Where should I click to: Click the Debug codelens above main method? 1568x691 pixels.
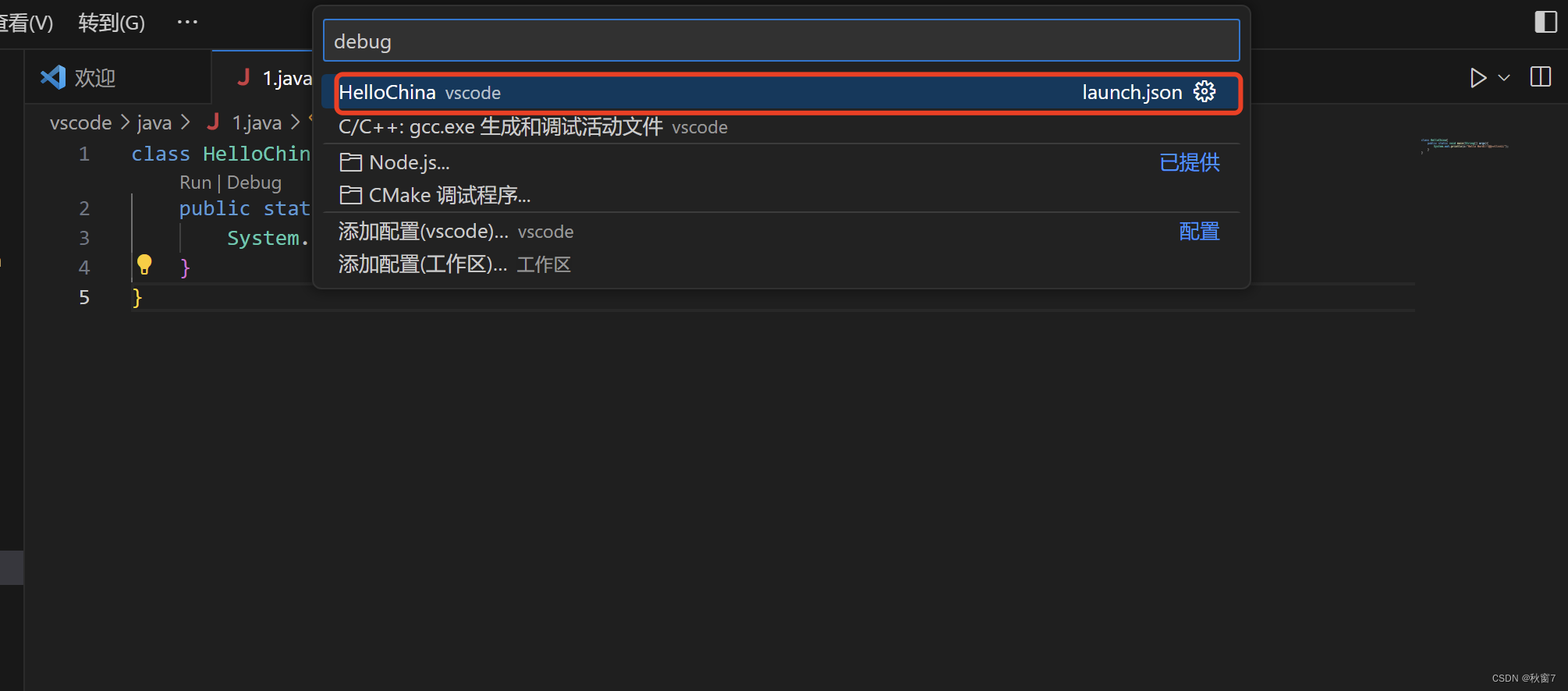point(254,182)
